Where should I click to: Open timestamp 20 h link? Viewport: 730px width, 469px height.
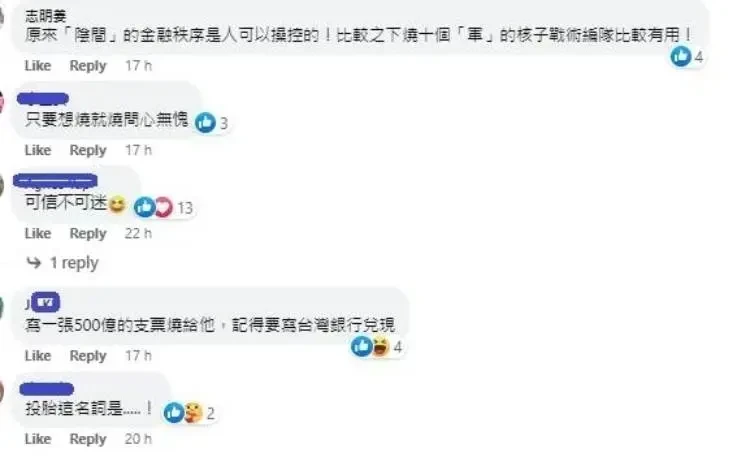pyautogui.click(x=138, y=439)
